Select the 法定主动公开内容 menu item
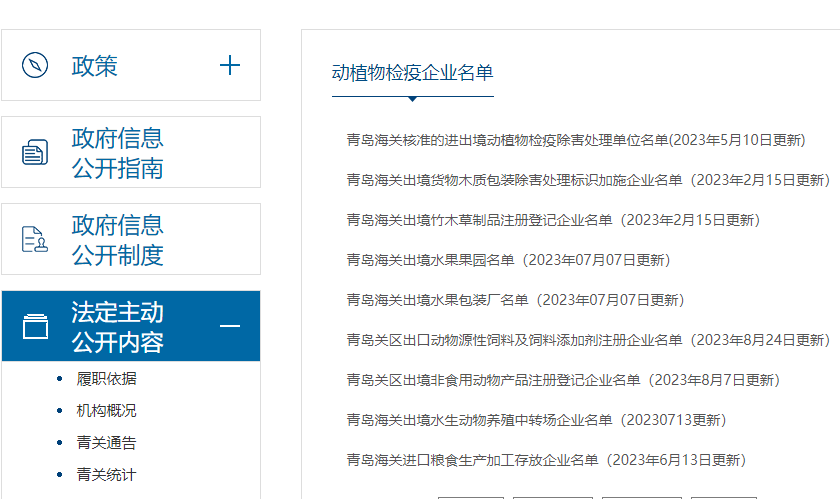Screen dimensions: 840x499 [131, 326]
